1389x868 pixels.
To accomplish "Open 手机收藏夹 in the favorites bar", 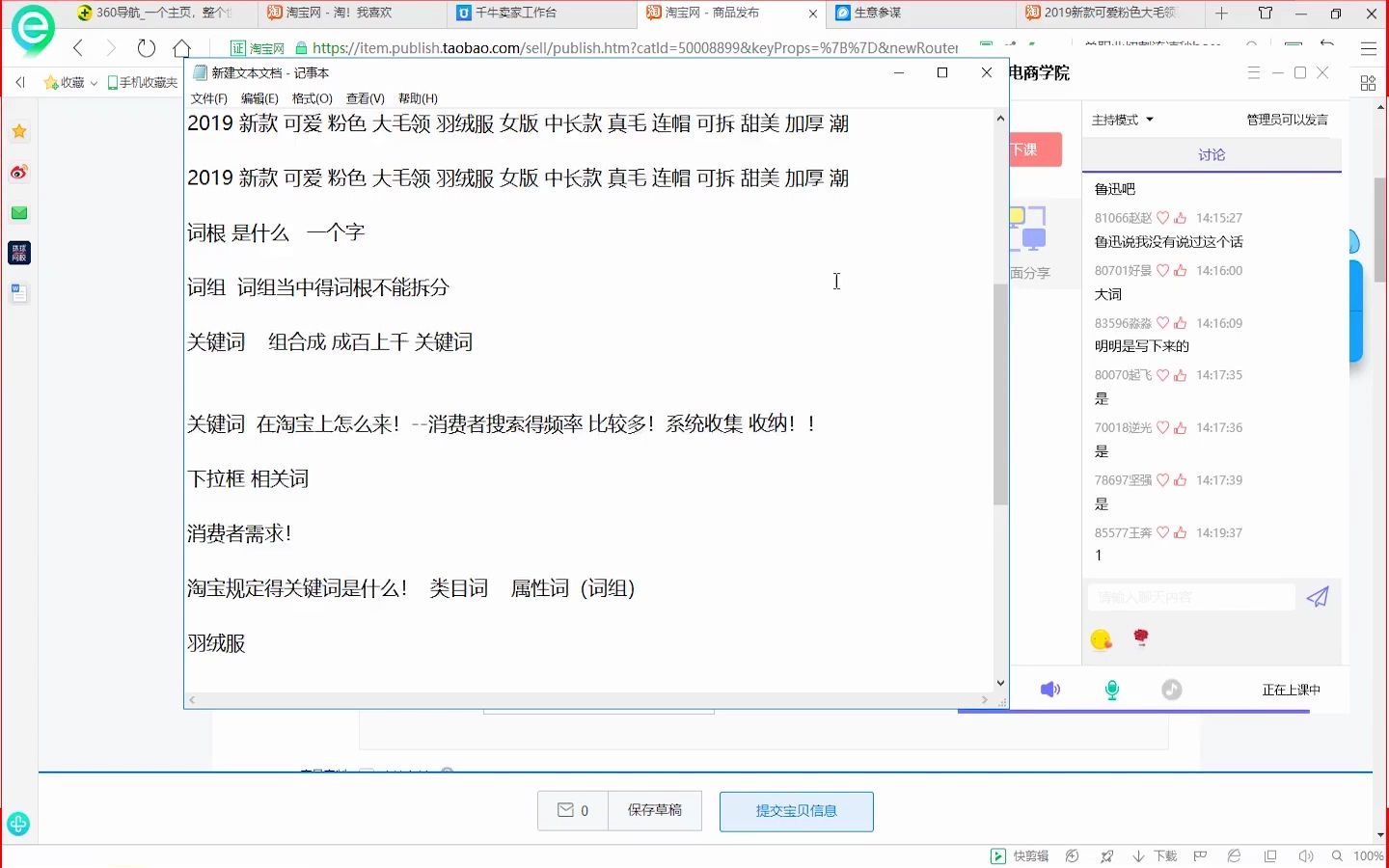I will (143, 83).
